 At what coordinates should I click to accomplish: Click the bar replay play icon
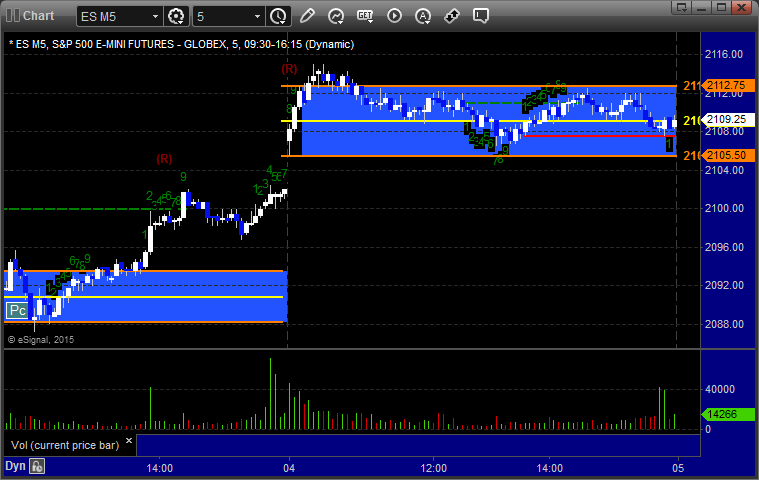coord(394,16)
